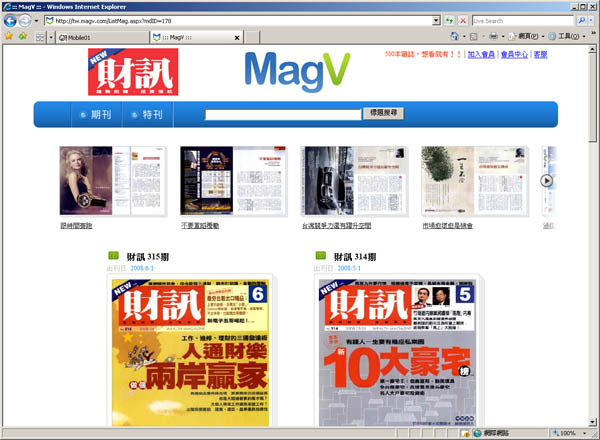Click the status bar security shield icon

point(465,433)
